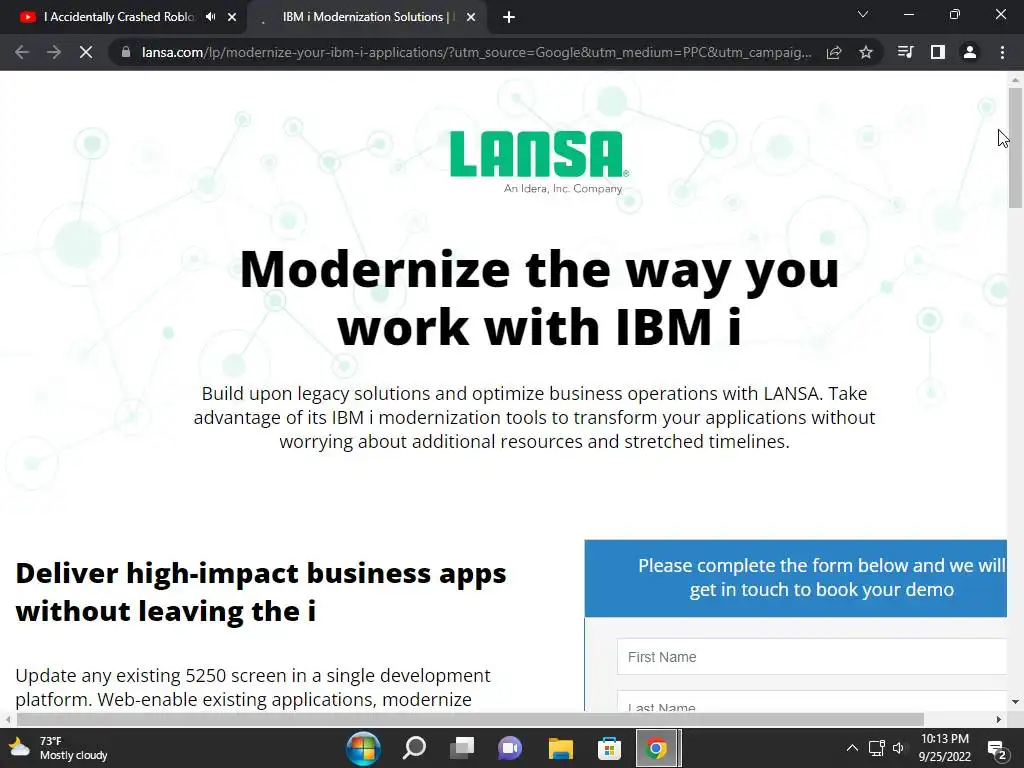Open a new browser tab
Screen dimensions: 1024x768
click(509, 17)
